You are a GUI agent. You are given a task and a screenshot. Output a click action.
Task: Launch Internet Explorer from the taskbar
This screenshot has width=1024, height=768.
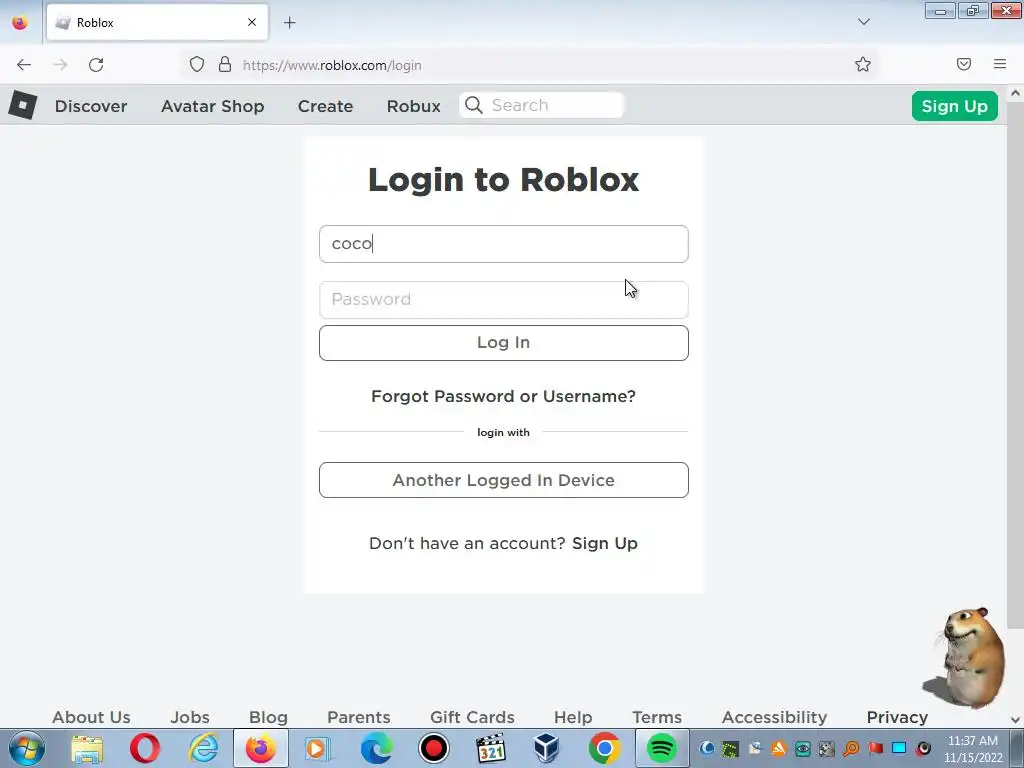tap(203, 748)
